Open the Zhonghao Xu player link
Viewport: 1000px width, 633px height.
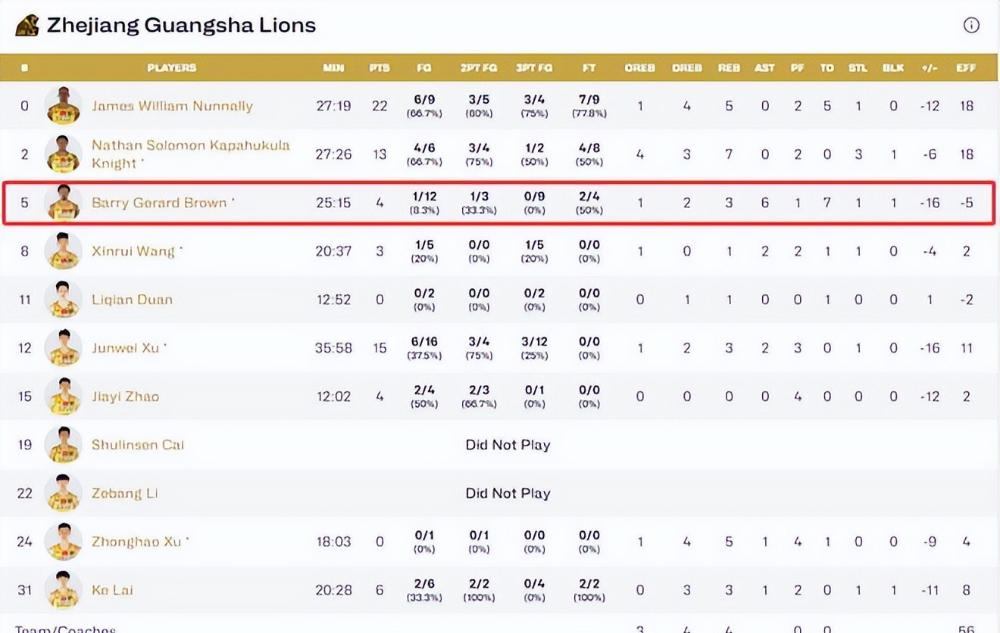point(136,542)
